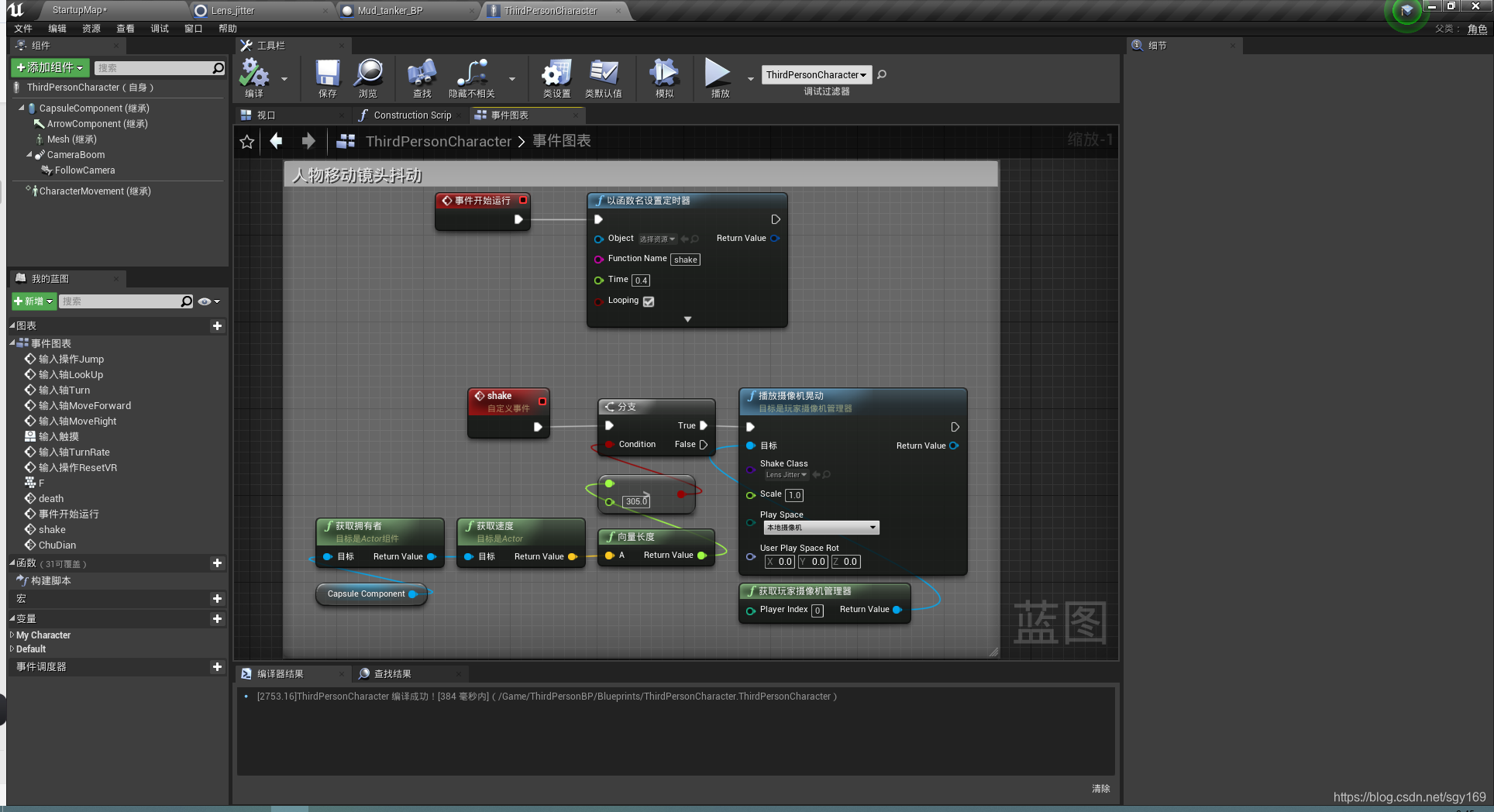Viewport: 1494px width, 812px height.
Task: Open the Play Space dropdown showing 本地摄像机
Action: (821, 527)
